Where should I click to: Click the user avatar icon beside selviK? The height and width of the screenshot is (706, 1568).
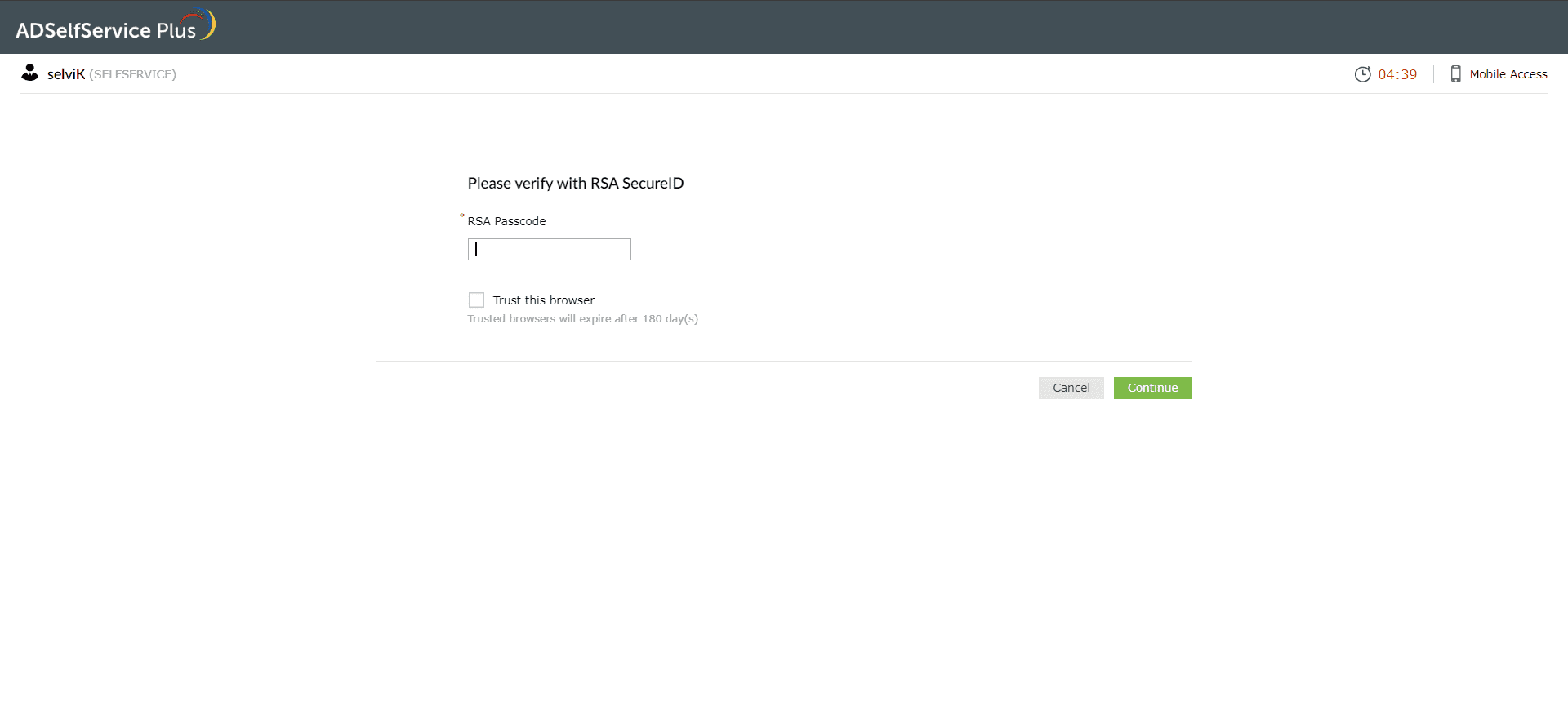[x=30, y=73]
